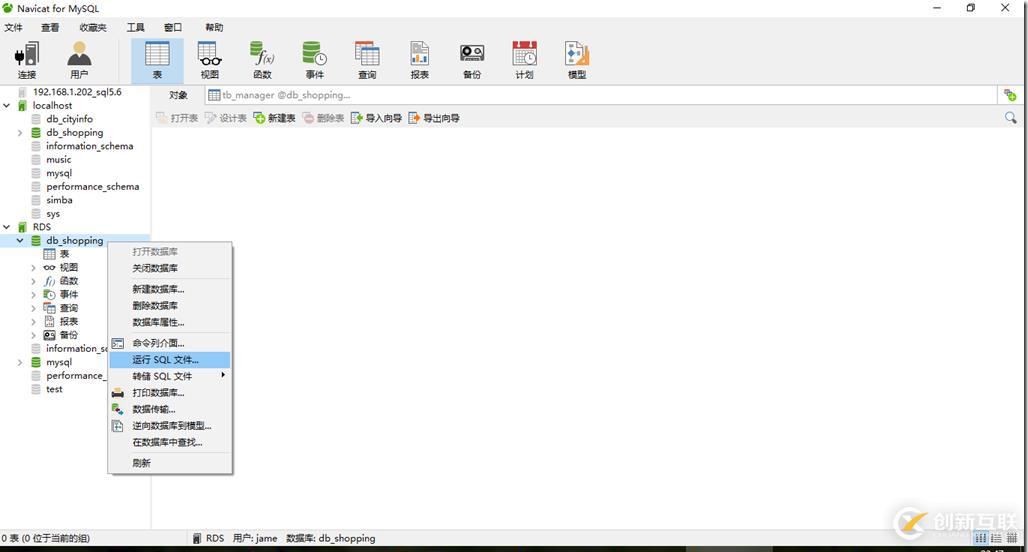Click the green plus icon beside object tab bar
1028x552 pixels.
click(1010, 96)
